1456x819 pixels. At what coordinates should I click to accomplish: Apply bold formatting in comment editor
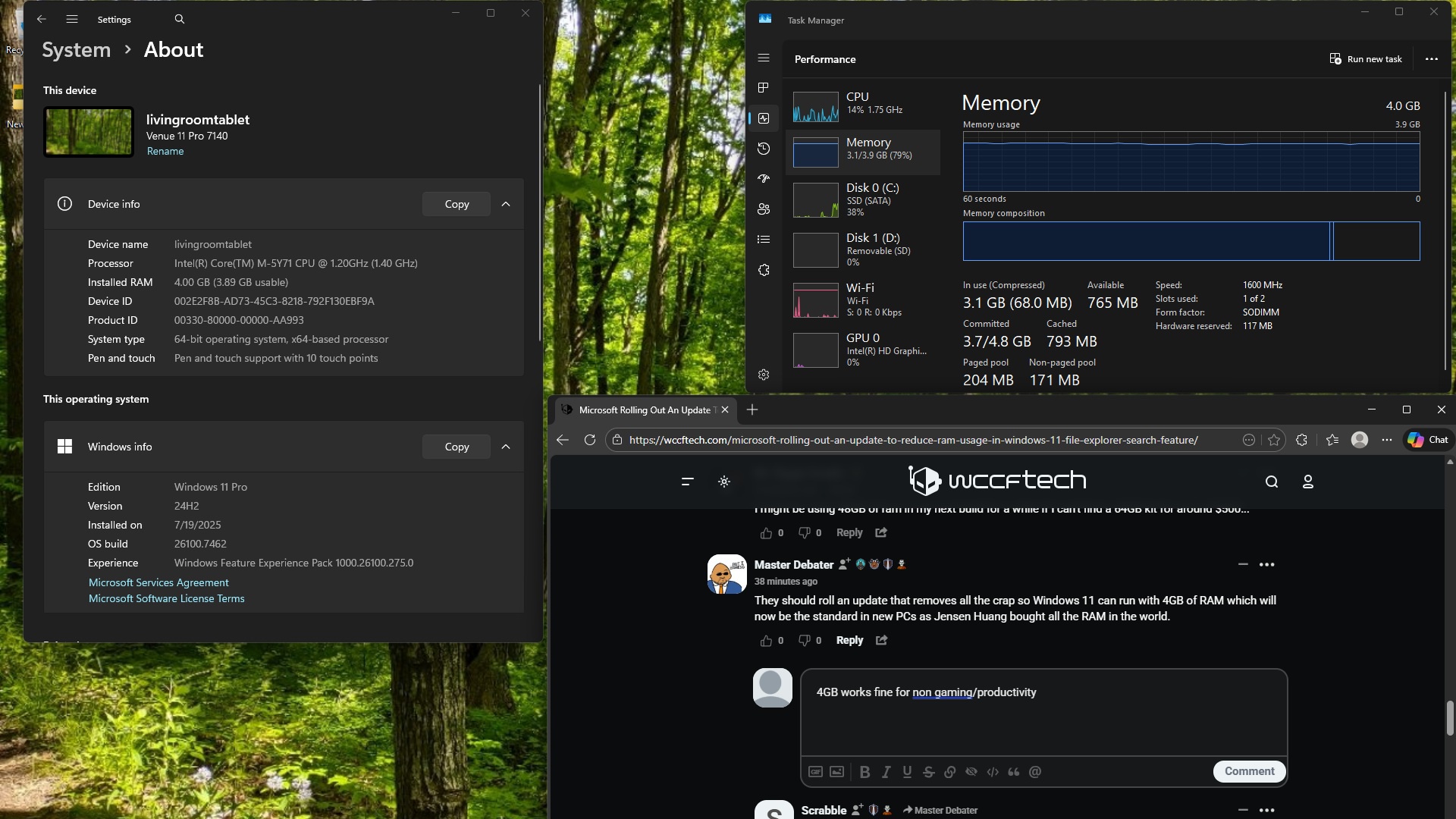(864, 771)
